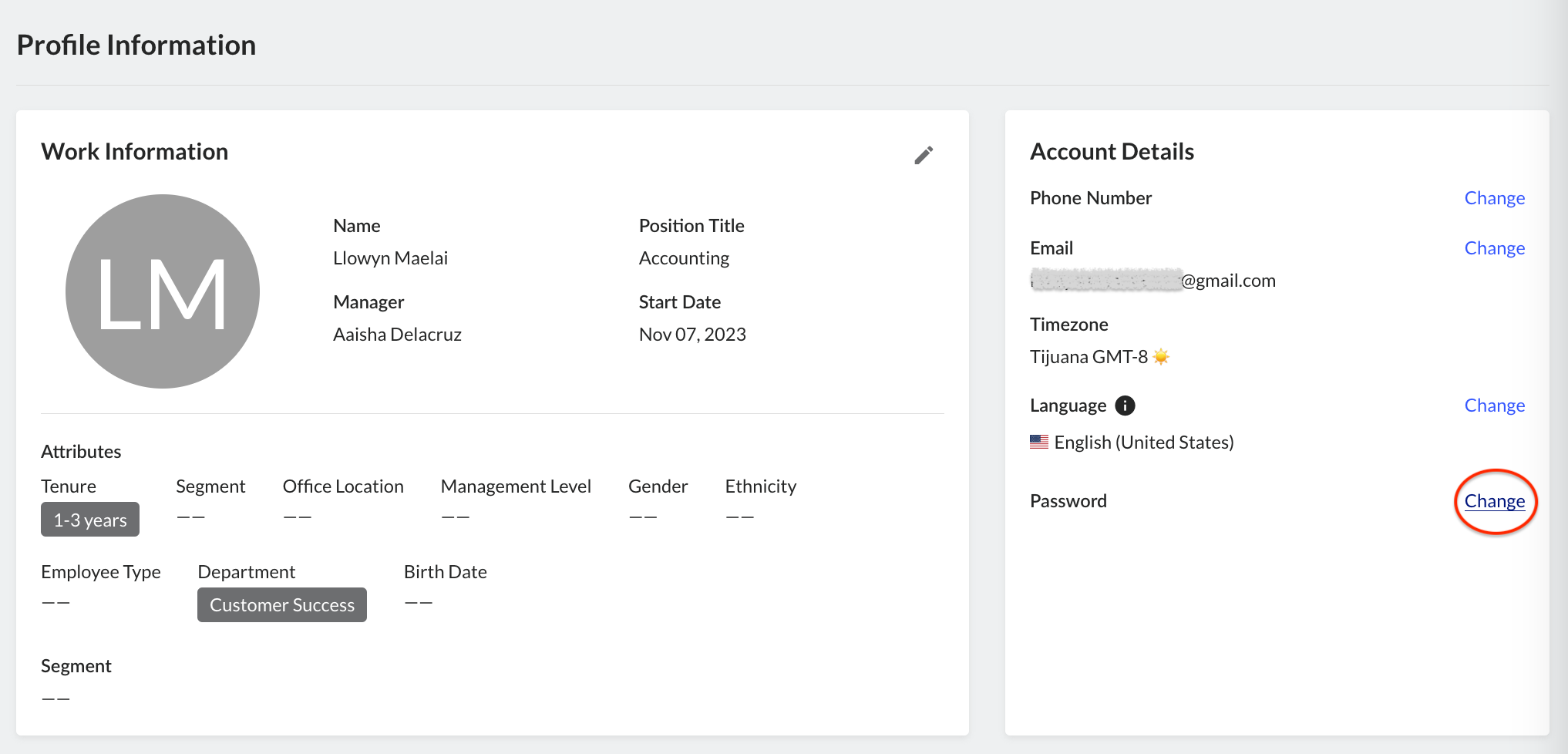Click the Manager field label
This screenshot has height=754, width=1568.
point(368,302)
